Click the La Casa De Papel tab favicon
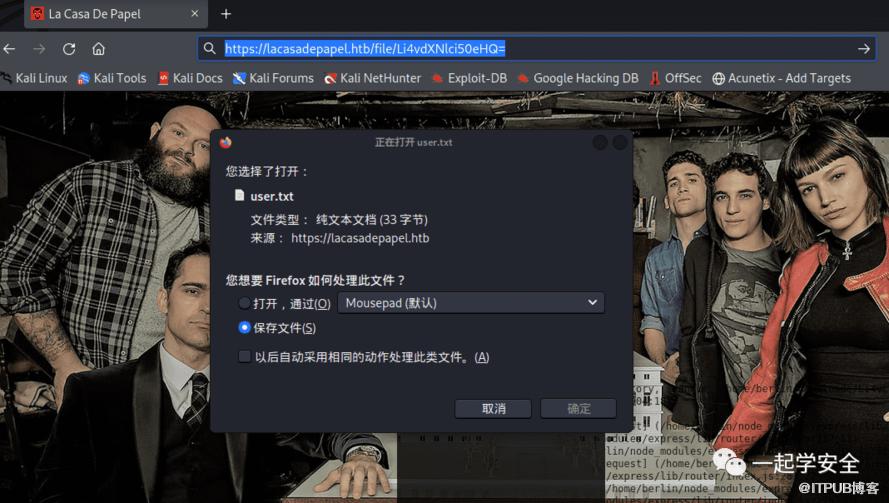The width and height of the screenshot is (889, 503). [37, 14]
